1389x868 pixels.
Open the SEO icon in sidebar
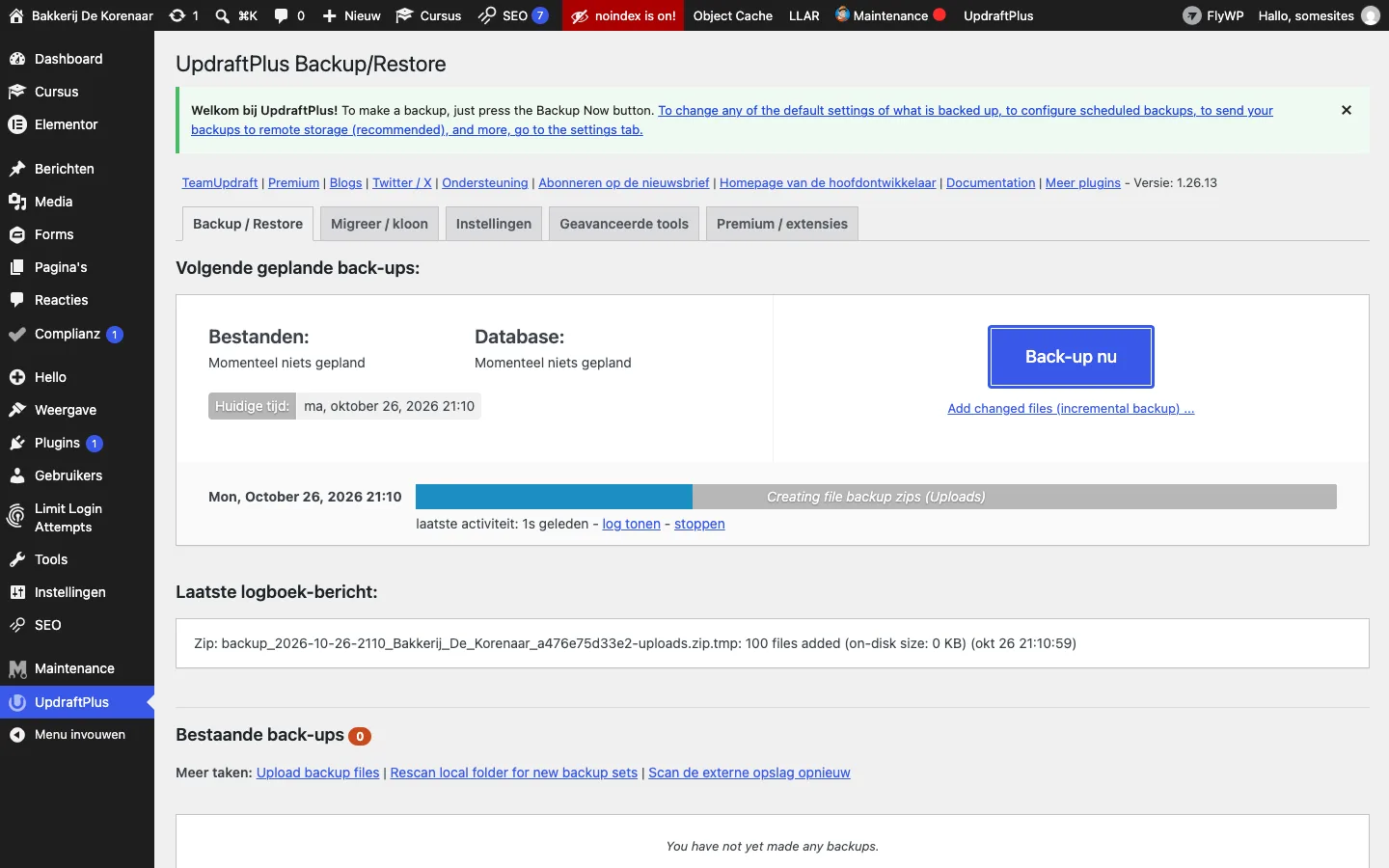pyautogui.click(x=16, y=625)
